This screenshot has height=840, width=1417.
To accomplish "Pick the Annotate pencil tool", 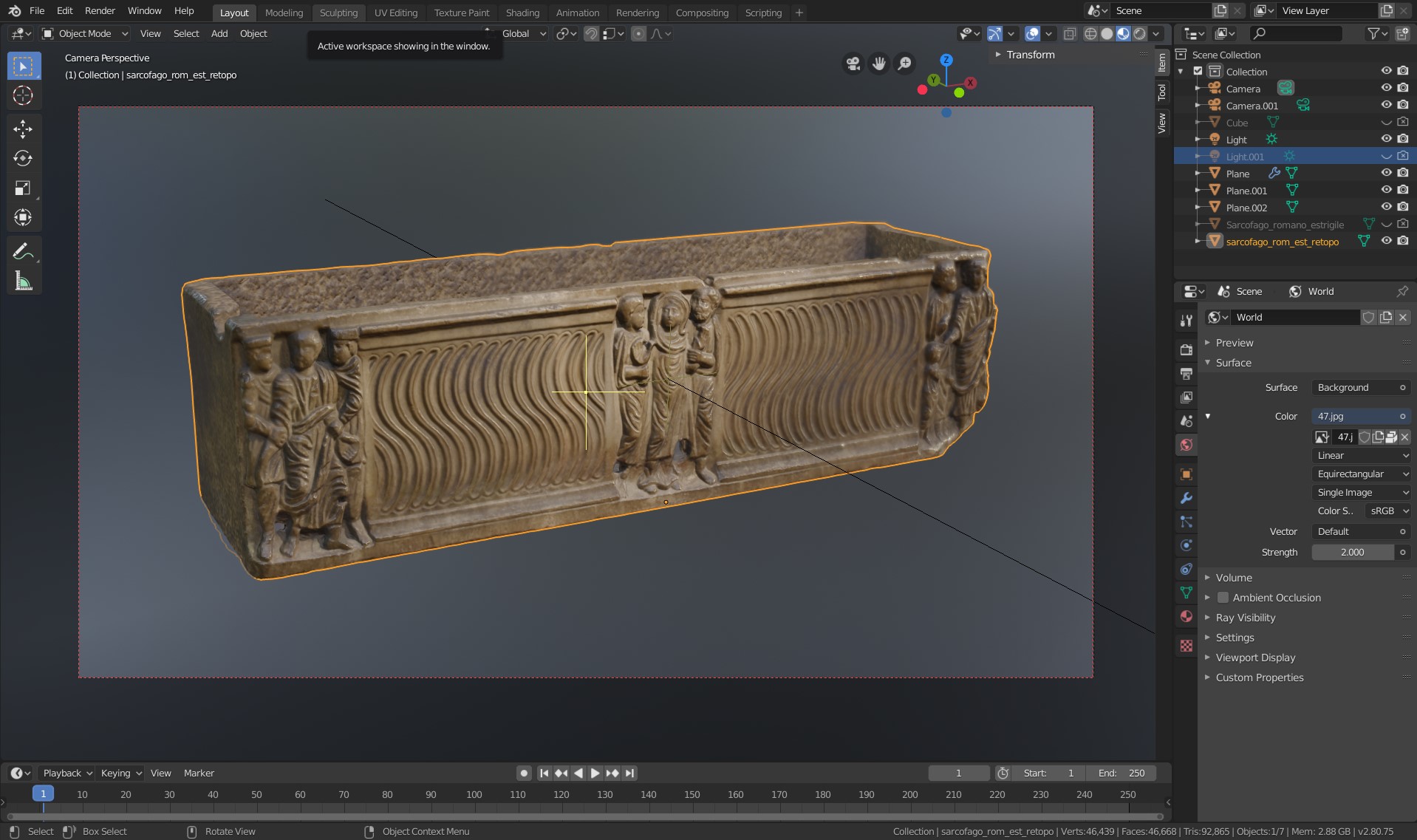I will 23,252.
